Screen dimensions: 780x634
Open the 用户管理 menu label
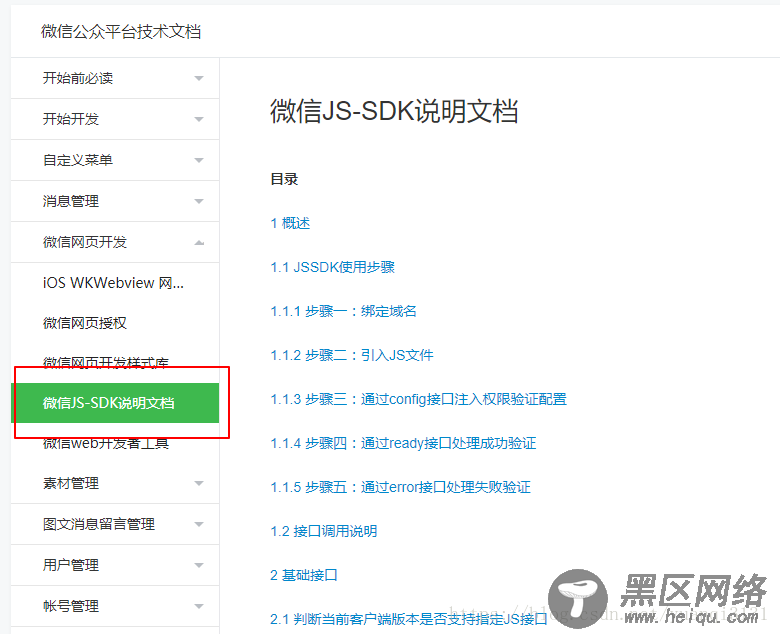click(71, 565)
